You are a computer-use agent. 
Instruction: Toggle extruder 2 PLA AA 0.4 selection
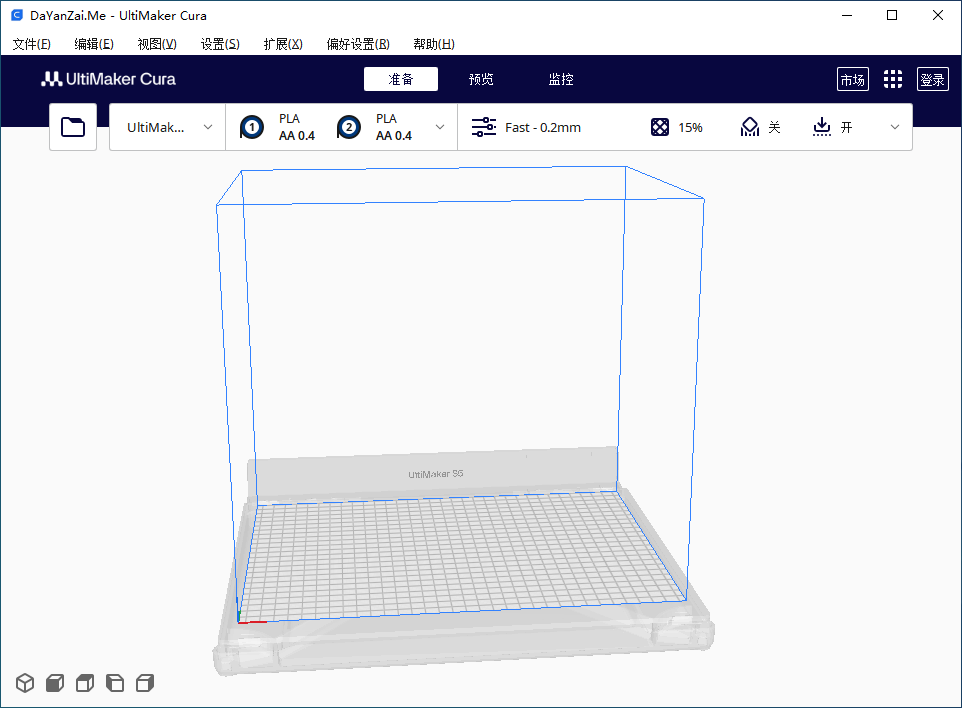(375, 127)
